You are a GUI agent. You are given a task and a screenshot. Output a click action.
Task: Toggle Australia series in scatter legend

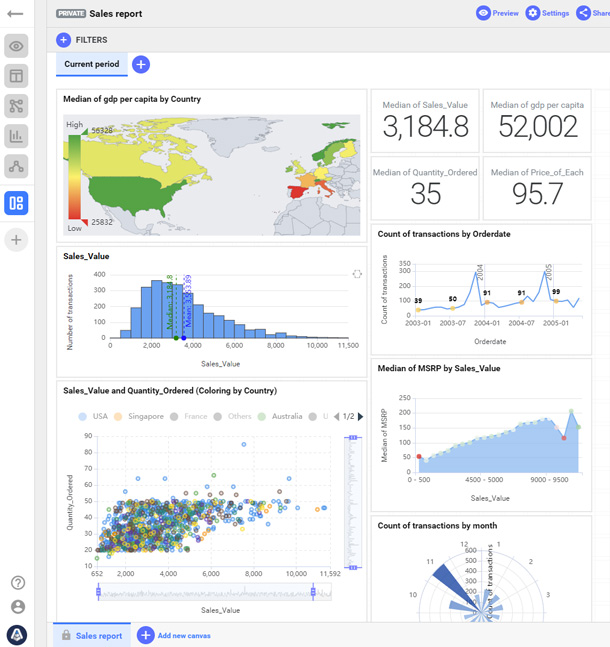280,416
